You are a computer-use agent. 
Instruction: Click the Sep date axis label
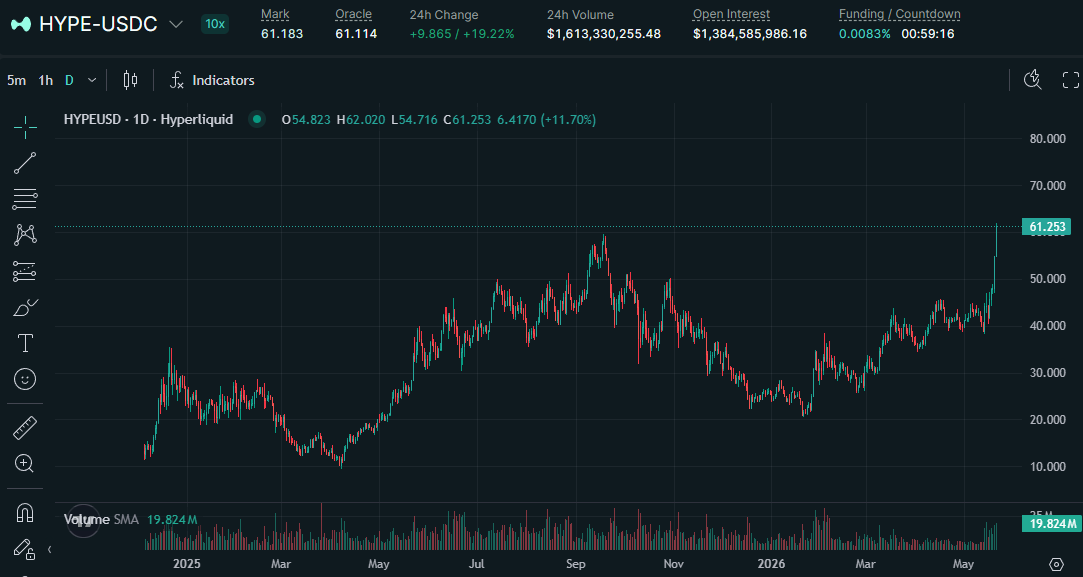[575, 564]
